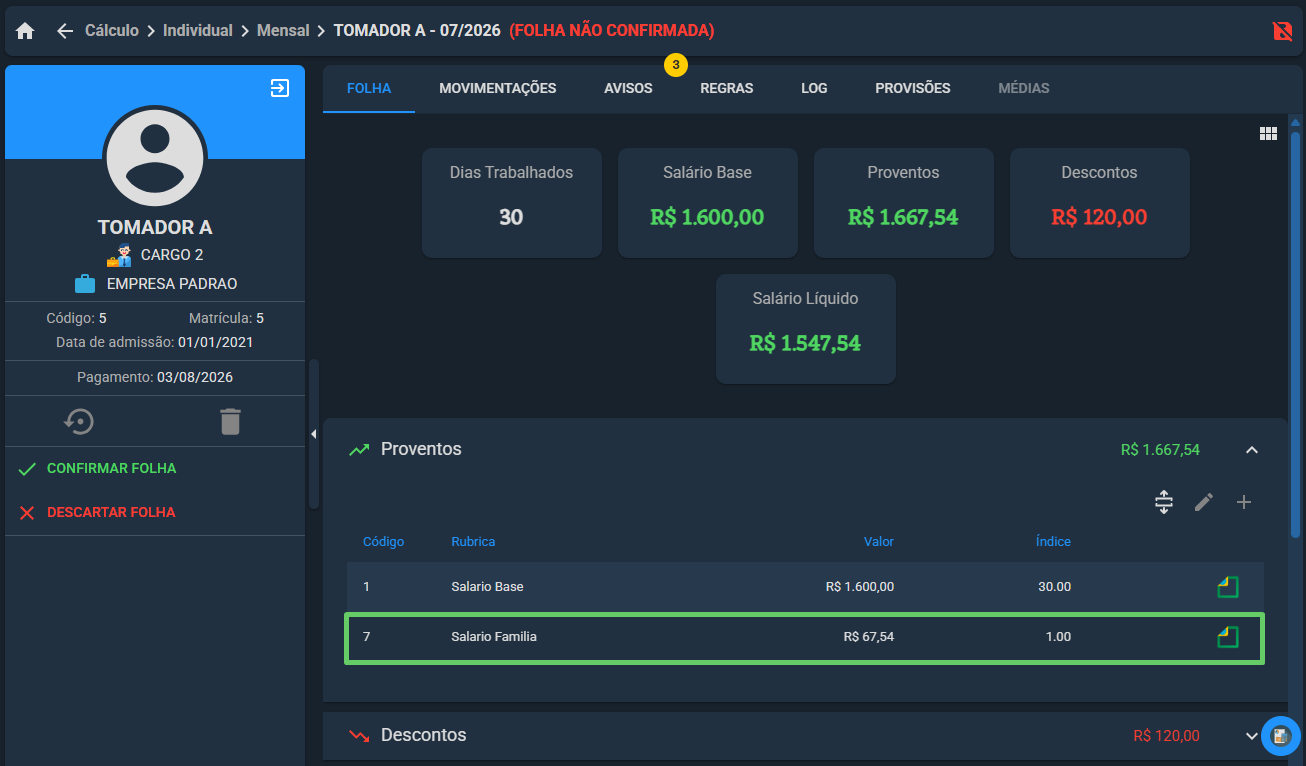
Task: Go to the home screen icon
Action: 25,31
